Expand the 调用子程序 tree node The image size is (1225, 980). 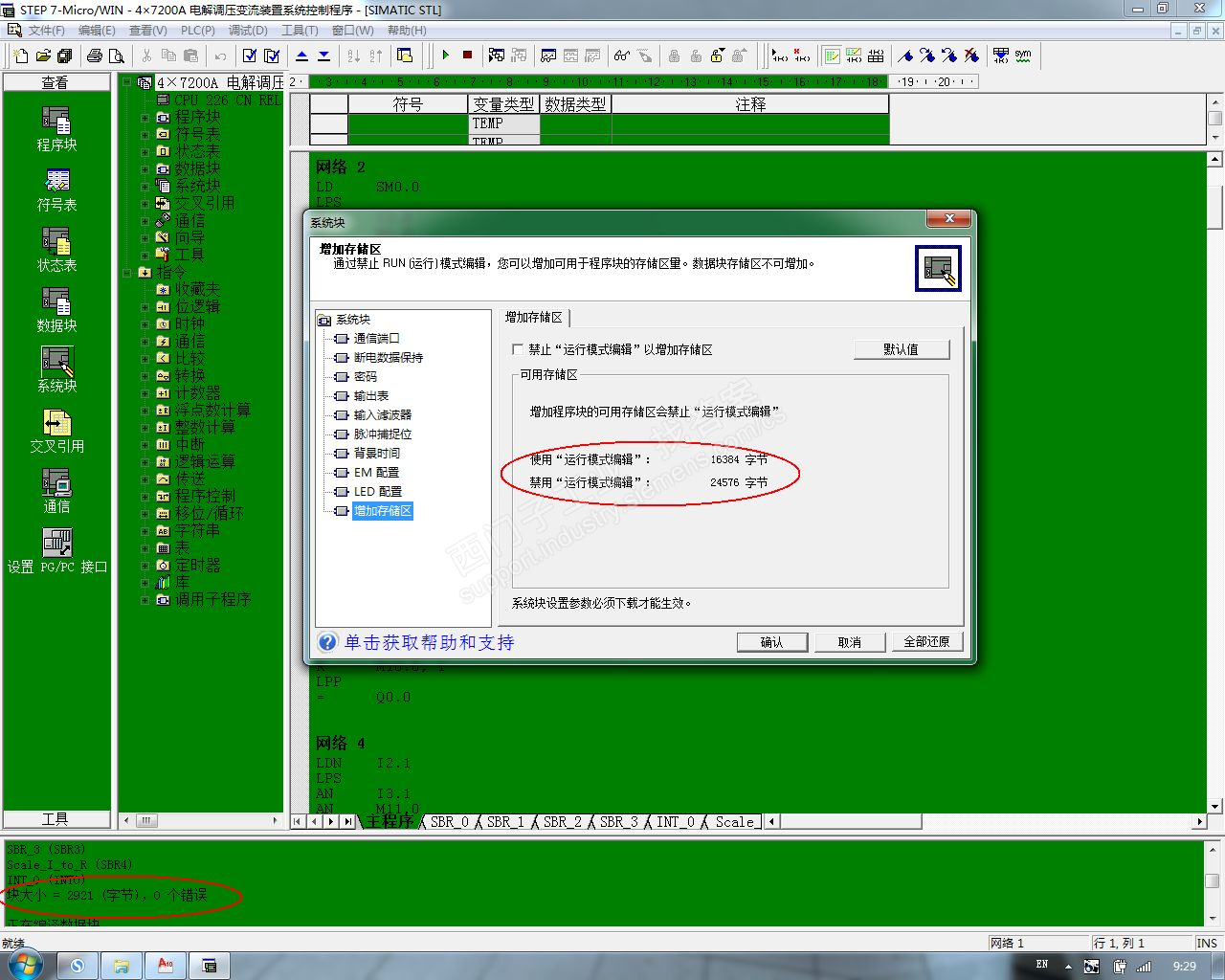[145, 600]
